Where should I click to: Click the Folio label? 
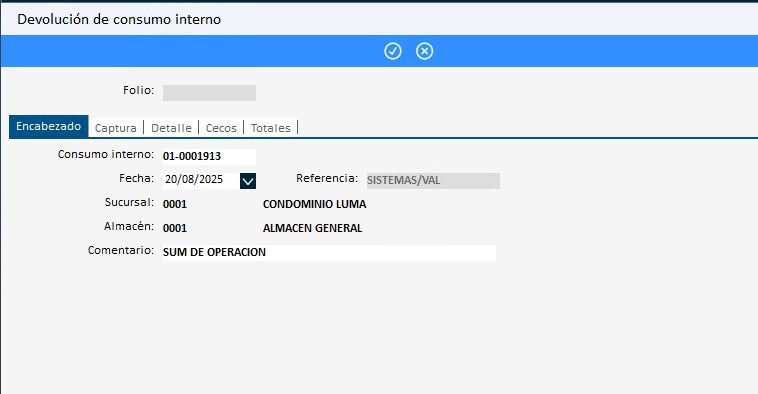(139, 90)
